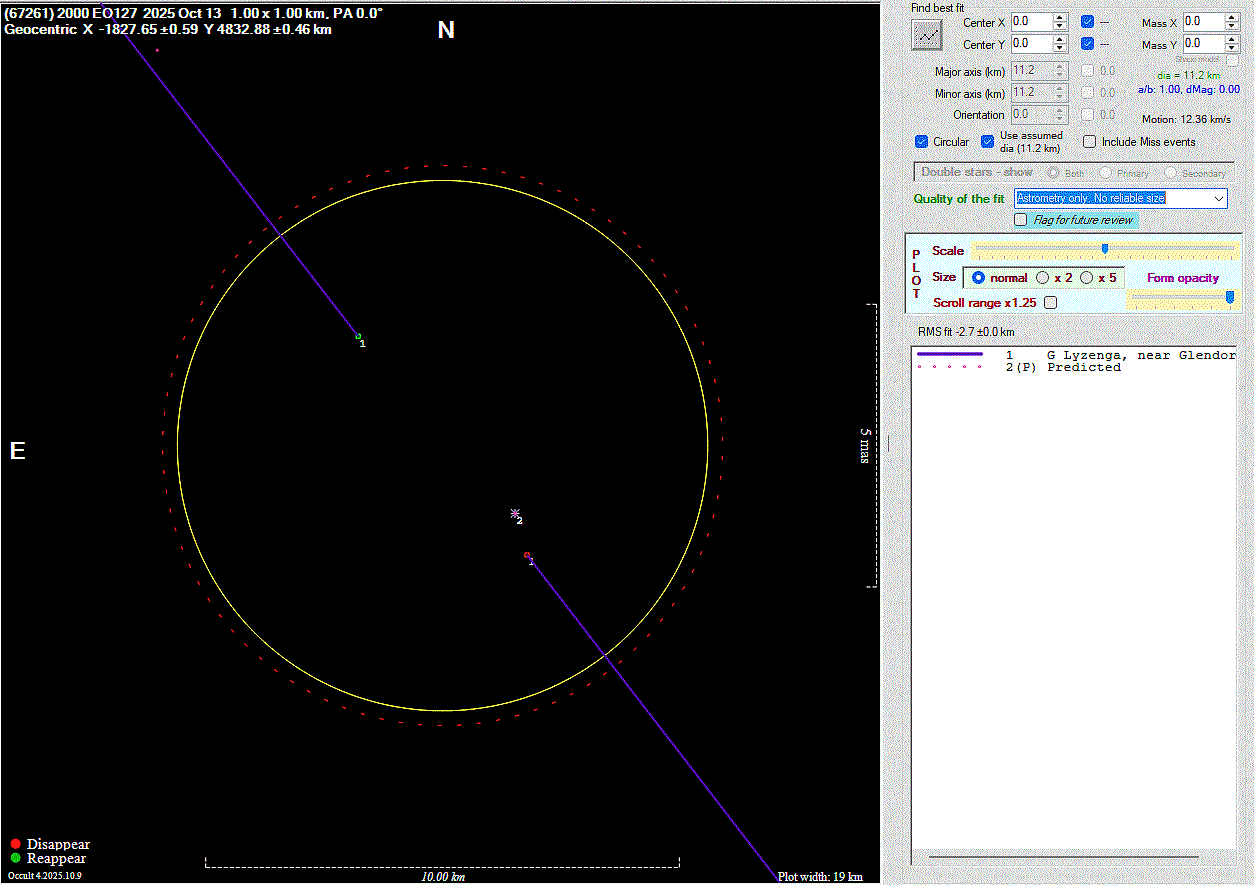Click the Minor axis (km) field
Screen dimensions: 1254x885
[1031, 92]
